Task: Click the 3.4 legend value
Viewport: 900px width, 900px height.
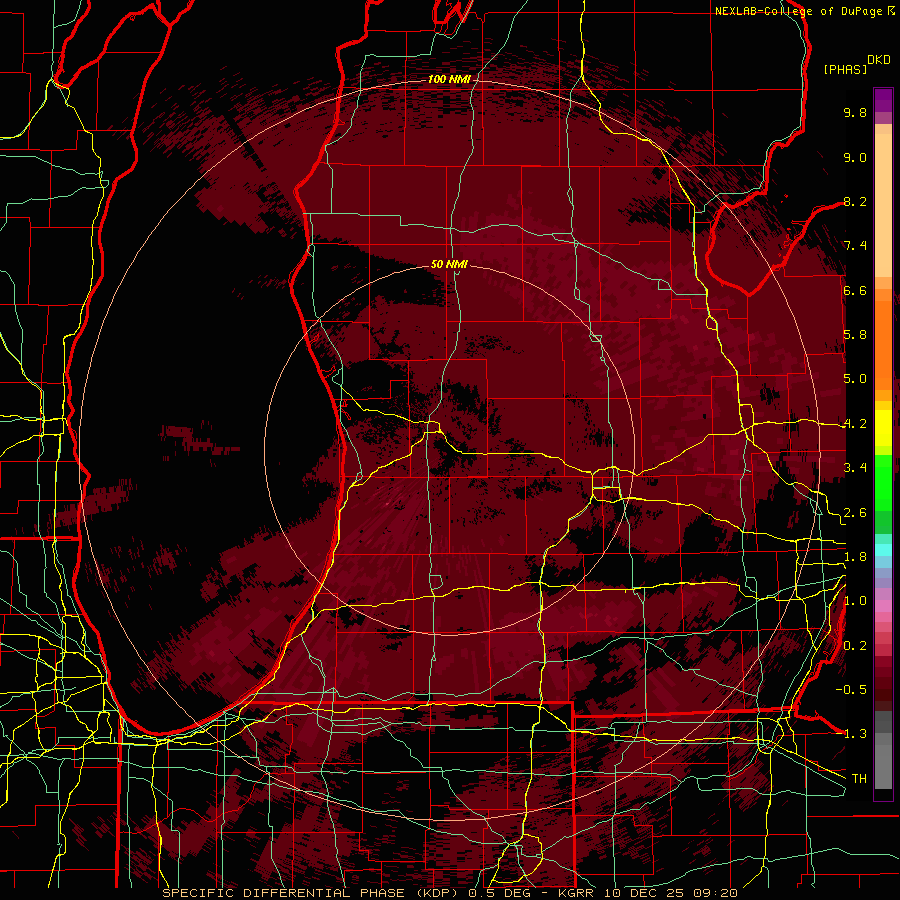Action: click(x=855, y=468)
